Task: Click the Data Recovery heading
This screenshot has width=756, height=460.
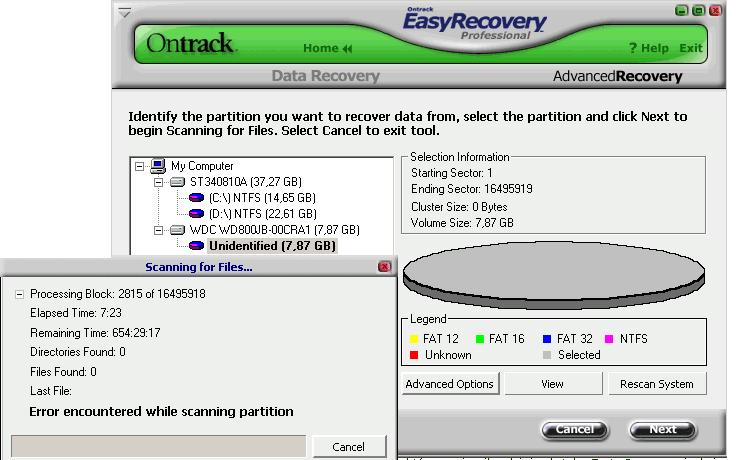Action: pos(325,76)
